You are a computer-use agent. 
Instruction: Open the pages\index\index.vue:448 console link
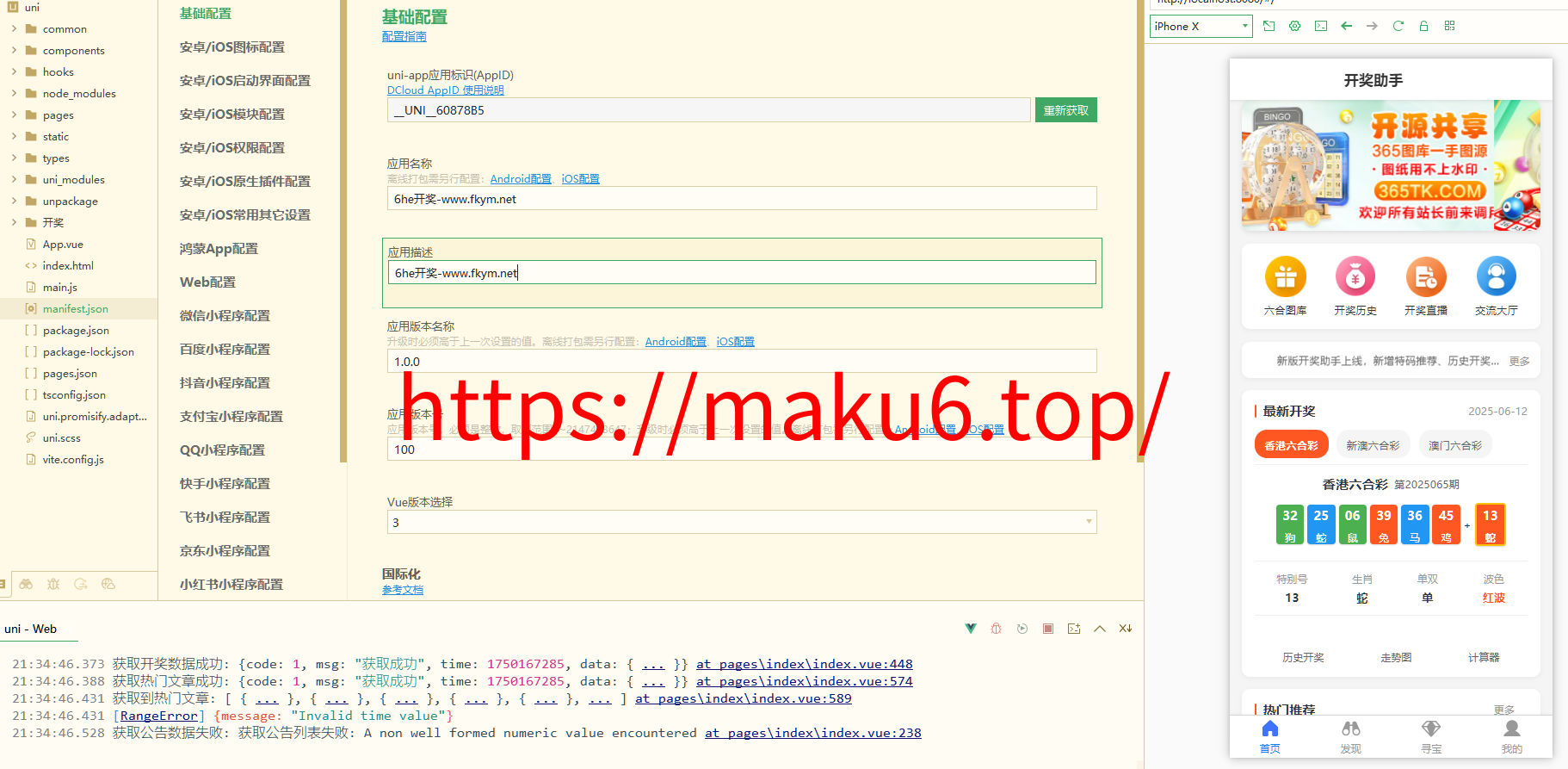click(805, 664)
